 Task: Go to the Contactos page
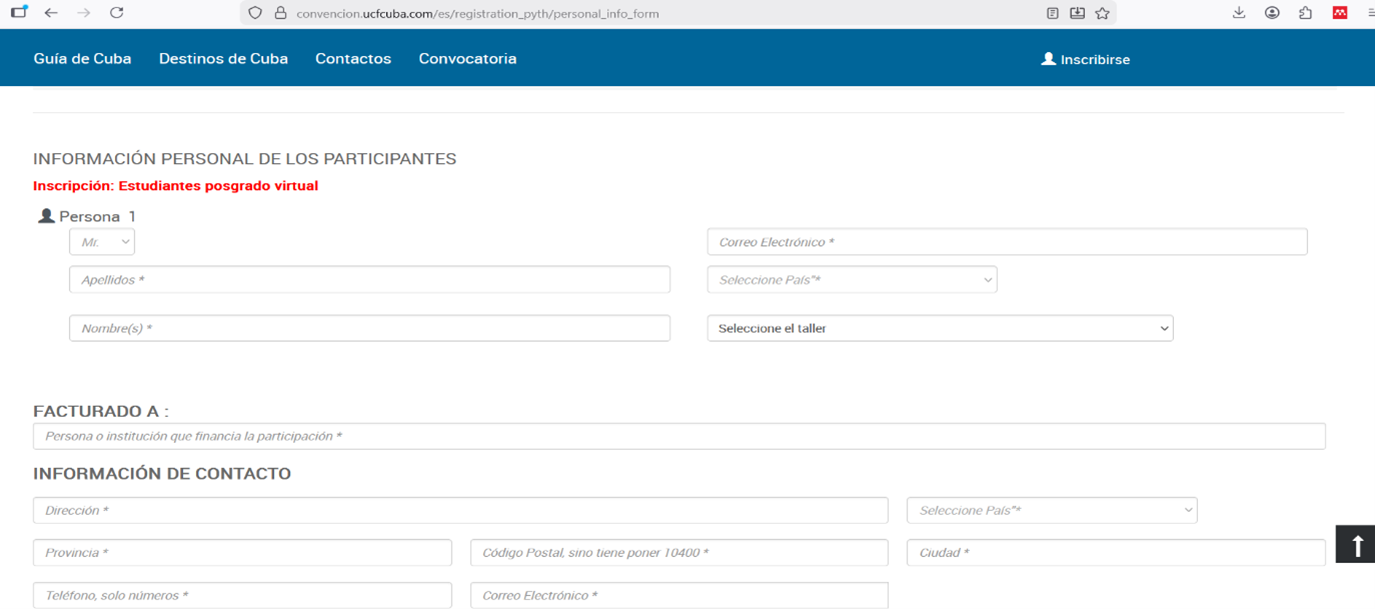[353, 59]
